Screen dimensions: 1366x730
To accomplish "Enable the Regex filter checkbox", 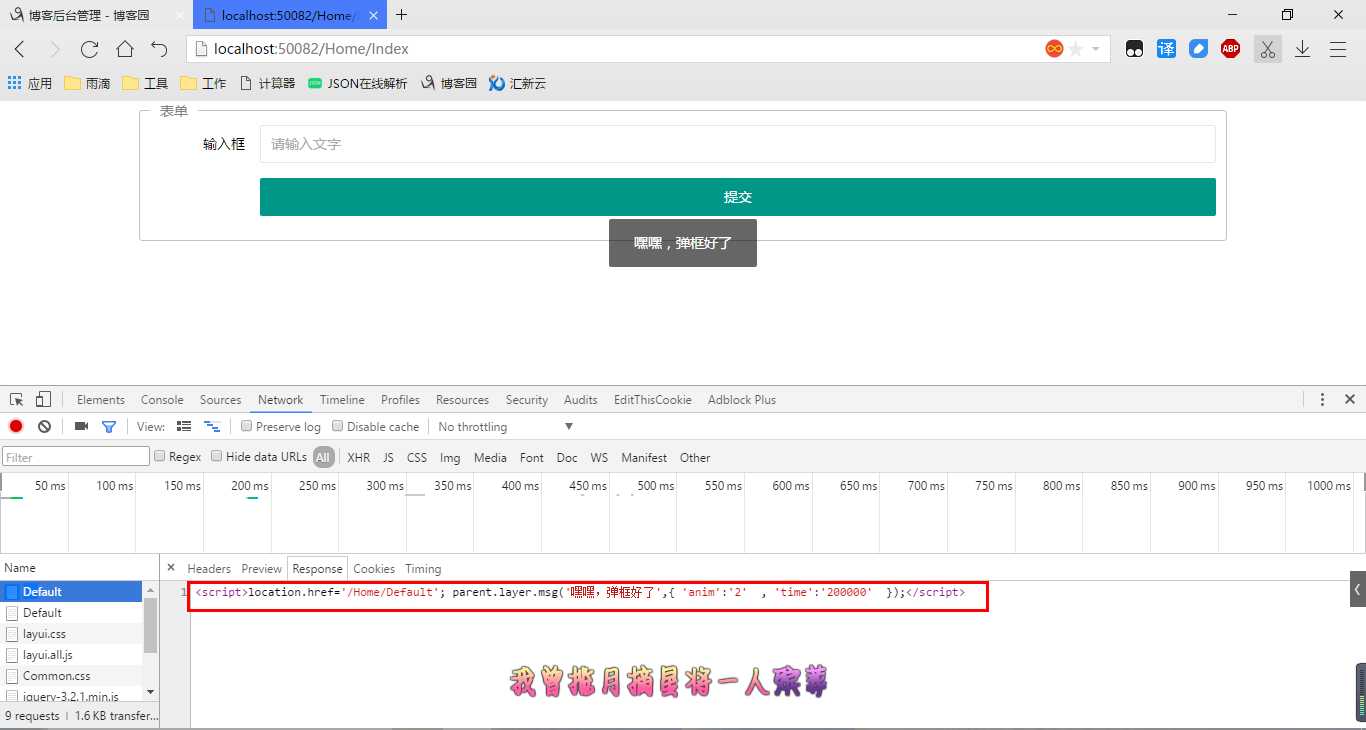I will (159, 456).
